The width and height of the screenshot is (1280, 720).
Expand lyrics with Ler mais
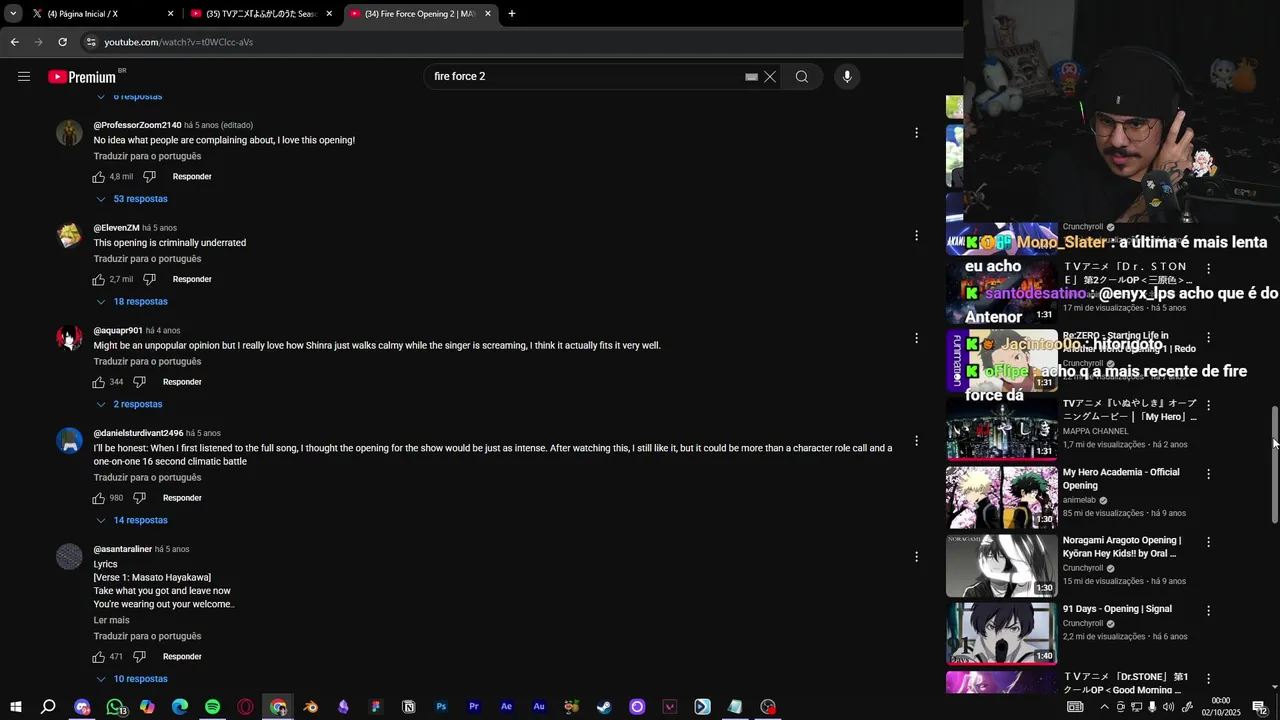[112, 620]
